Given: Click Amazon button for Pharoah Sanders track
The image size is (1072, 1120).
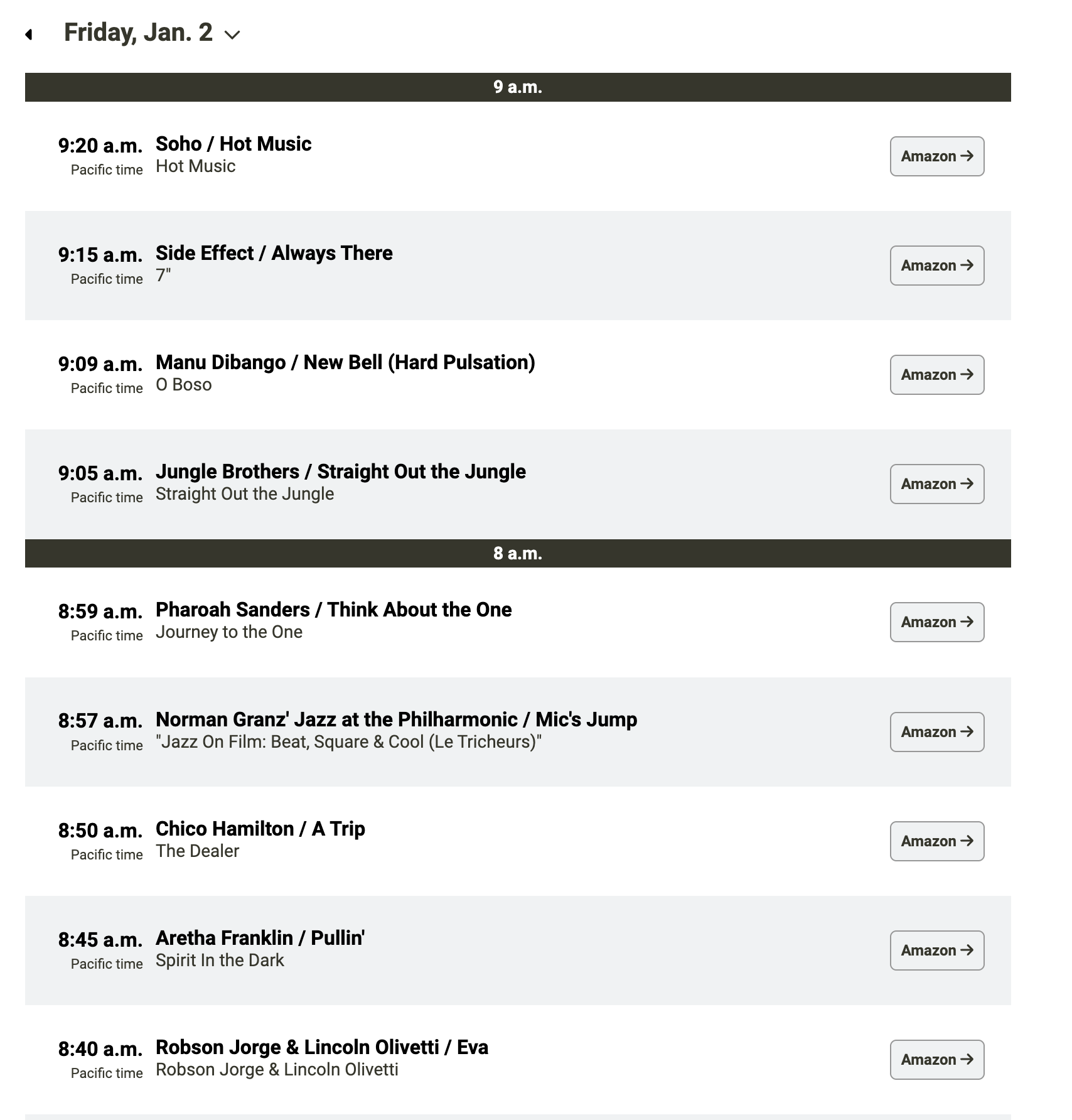Looking at the screenshot, I should click(x=936, y=622).
